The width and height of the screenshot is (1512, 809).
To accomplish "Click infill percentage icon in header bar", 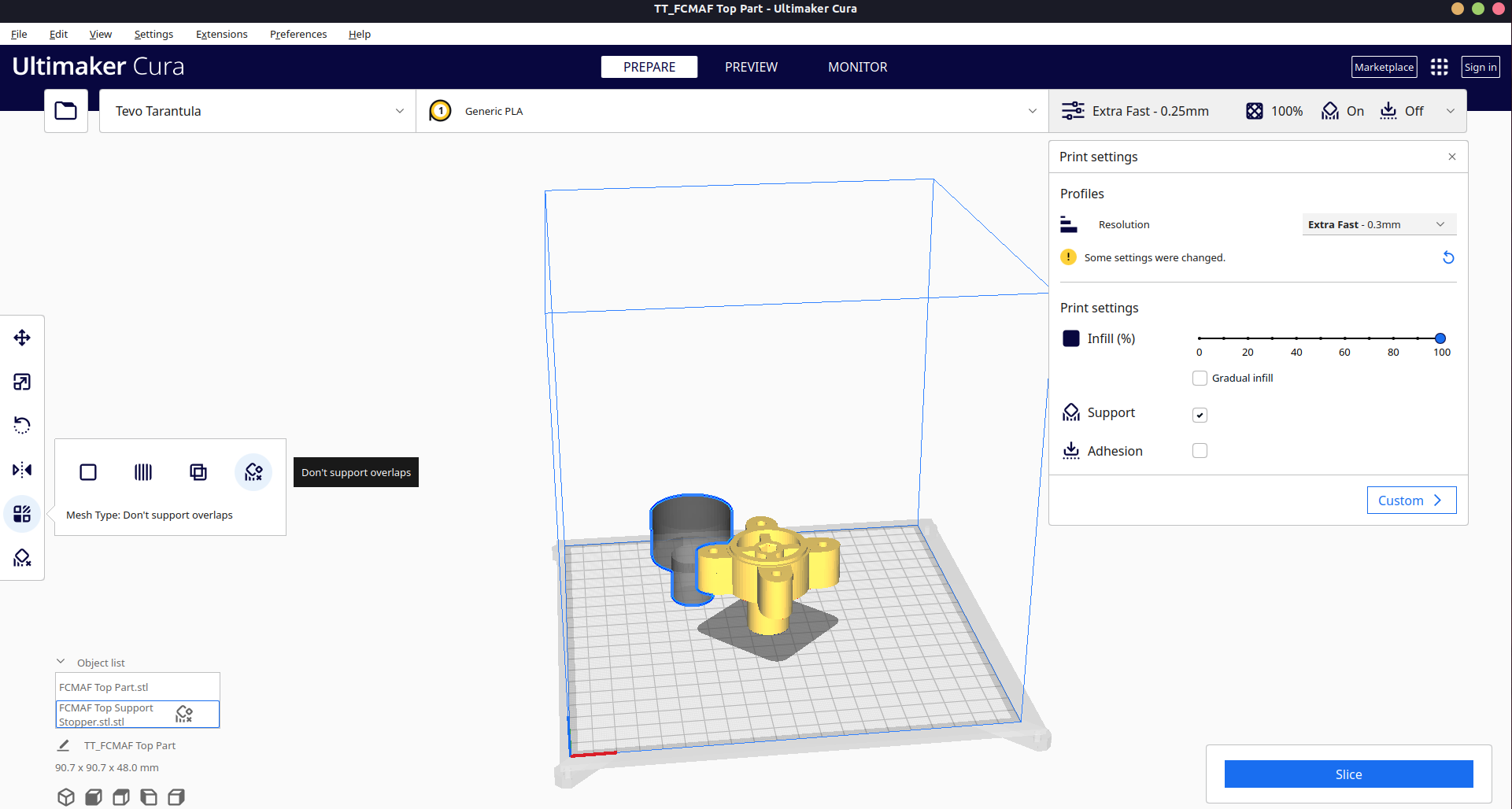I will click(x=1255, y=111).
